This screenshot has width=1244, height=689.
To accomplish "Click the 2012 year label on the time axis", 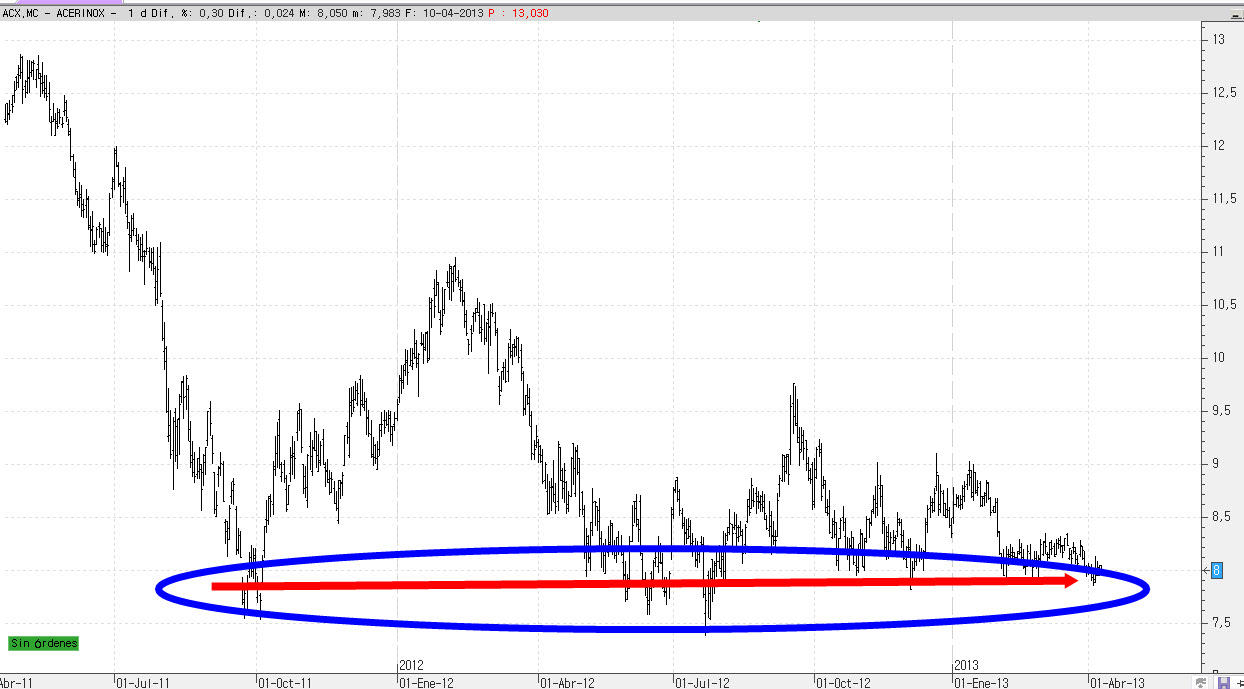I will point(412,664).
